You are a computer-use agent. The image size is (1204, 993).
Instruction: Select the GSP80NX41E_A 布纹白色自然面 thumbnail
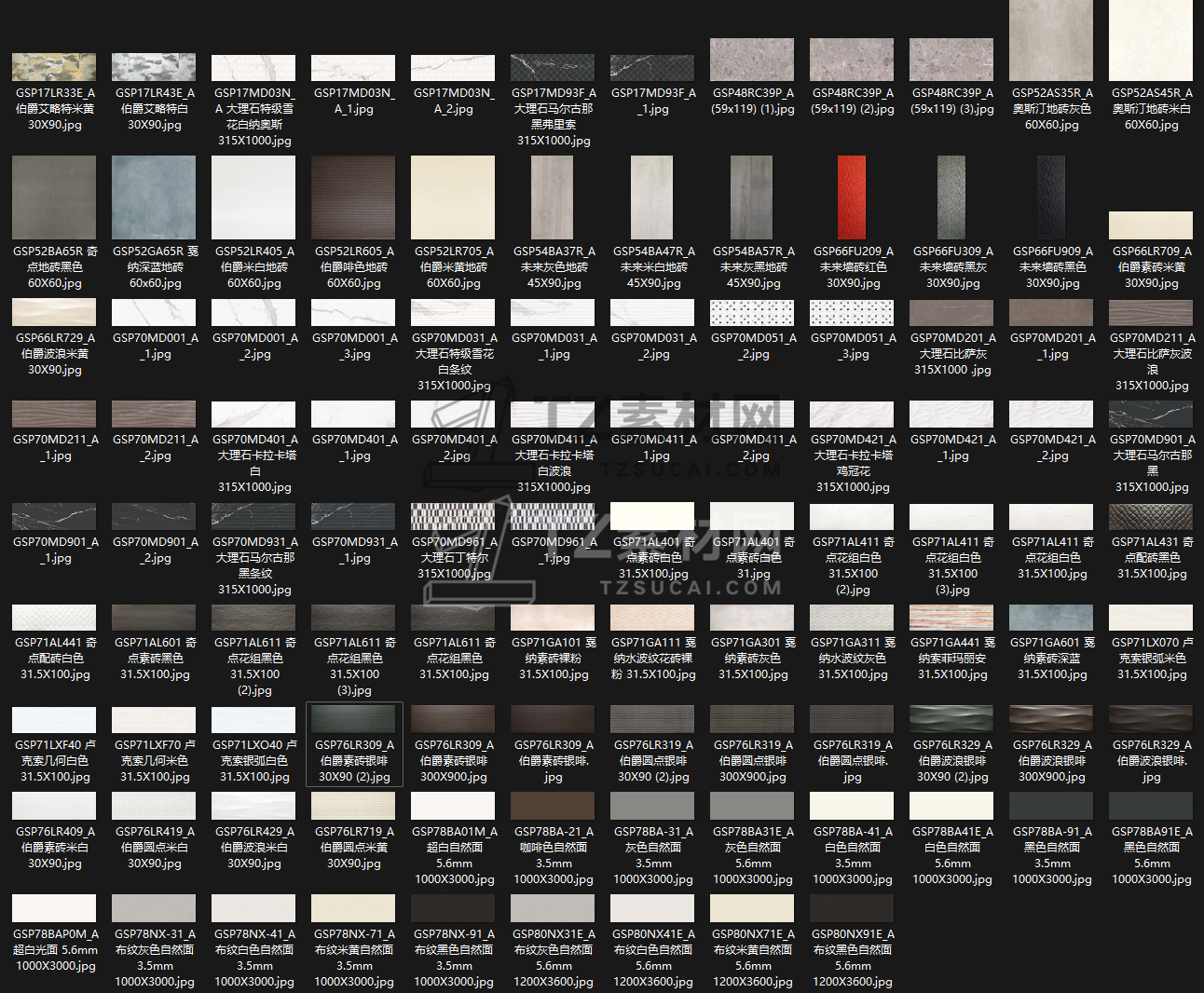(652, 908)
